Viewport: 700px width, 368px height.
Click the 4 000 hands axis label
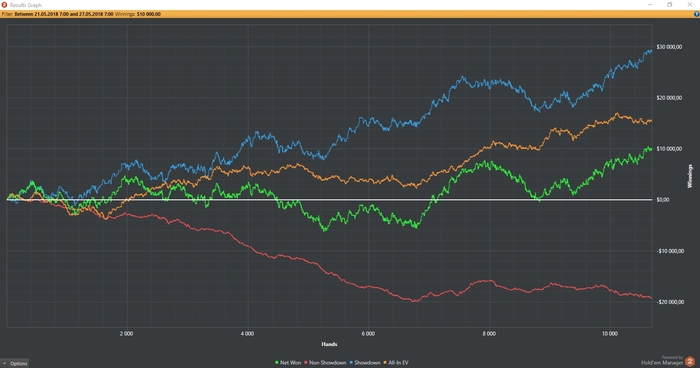tap(247, 334)
